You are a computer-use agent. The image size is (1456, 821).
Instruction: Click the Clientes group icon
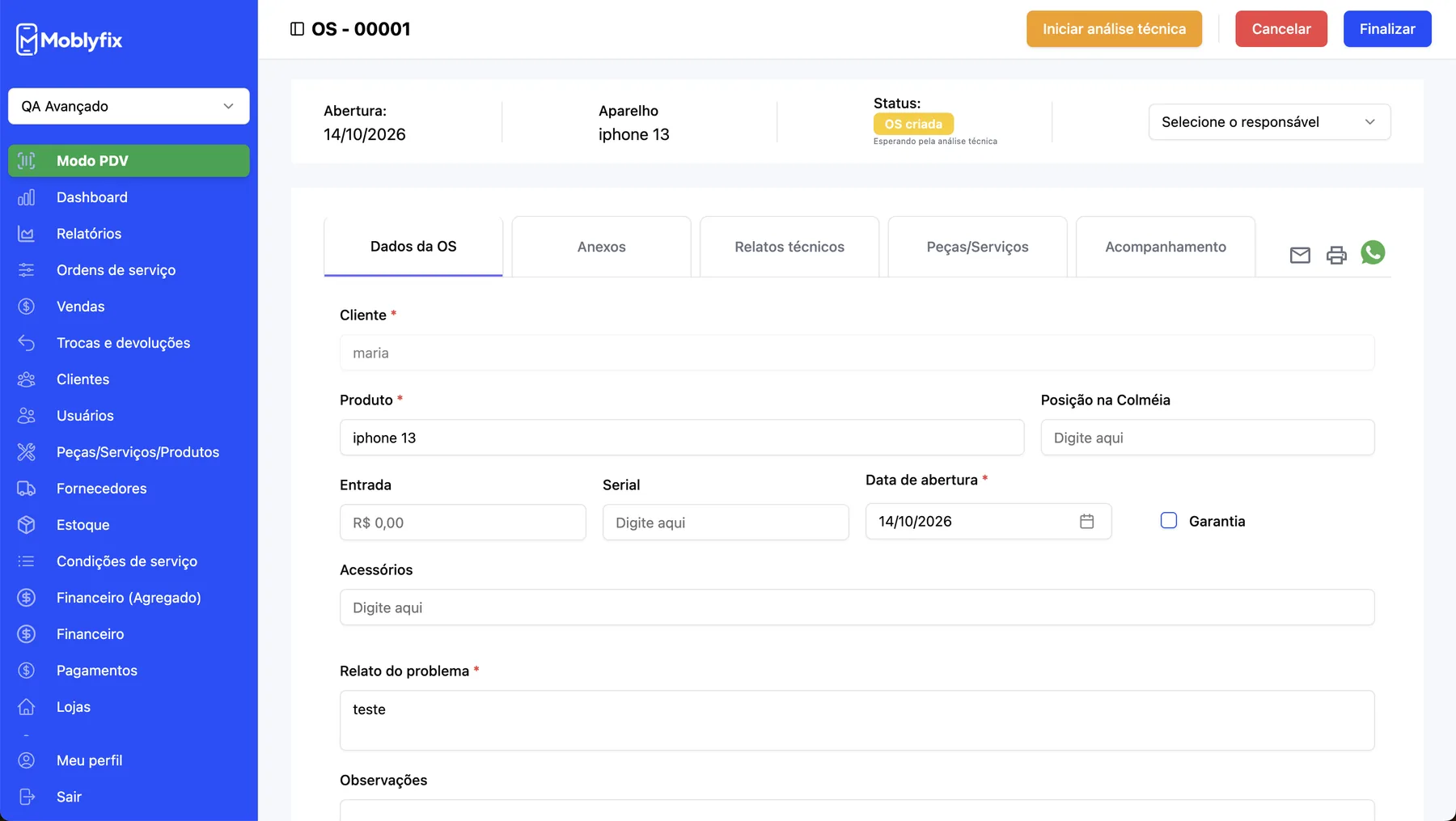coord(27,379)
